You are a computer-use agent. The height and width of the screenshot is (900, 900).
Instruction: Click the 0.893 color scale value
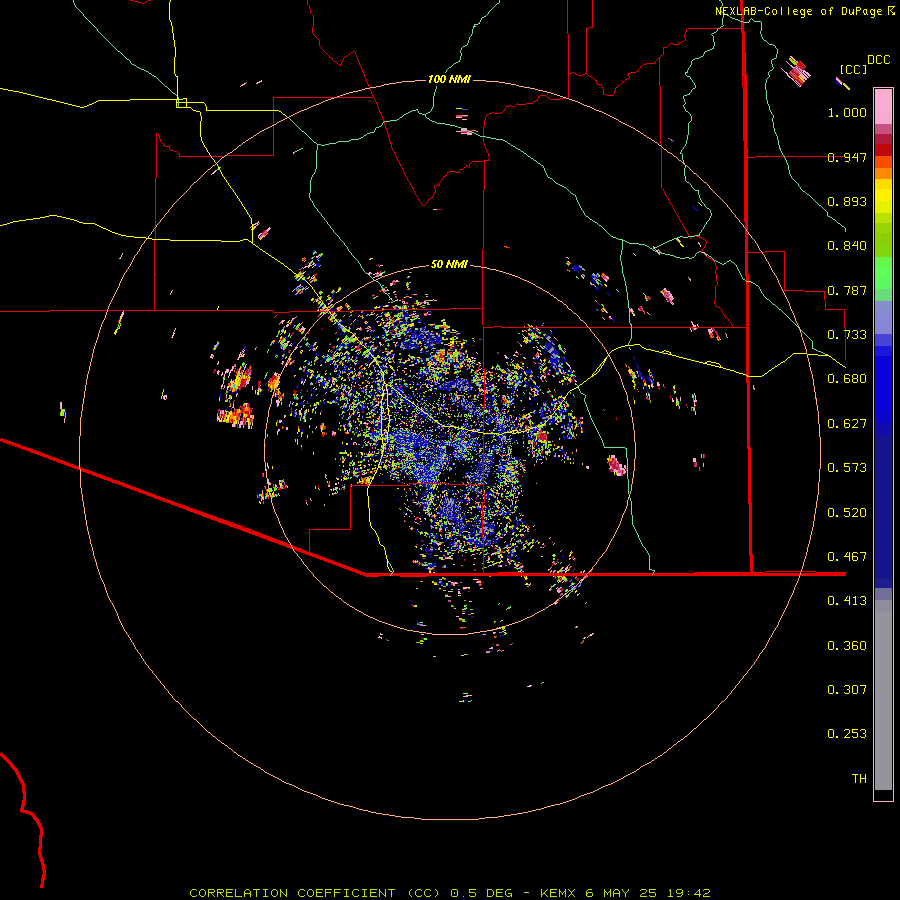click(847, 201)
